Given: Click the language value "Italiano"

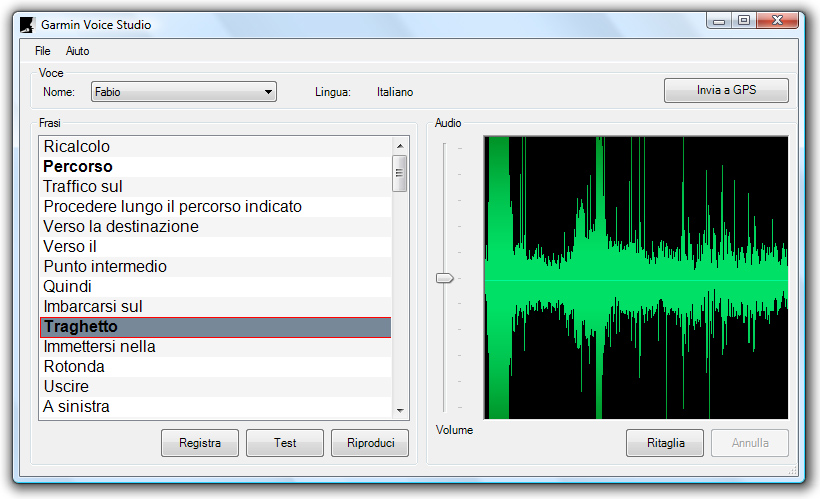Looking at the screenshot, I should [x=395, y=92].
